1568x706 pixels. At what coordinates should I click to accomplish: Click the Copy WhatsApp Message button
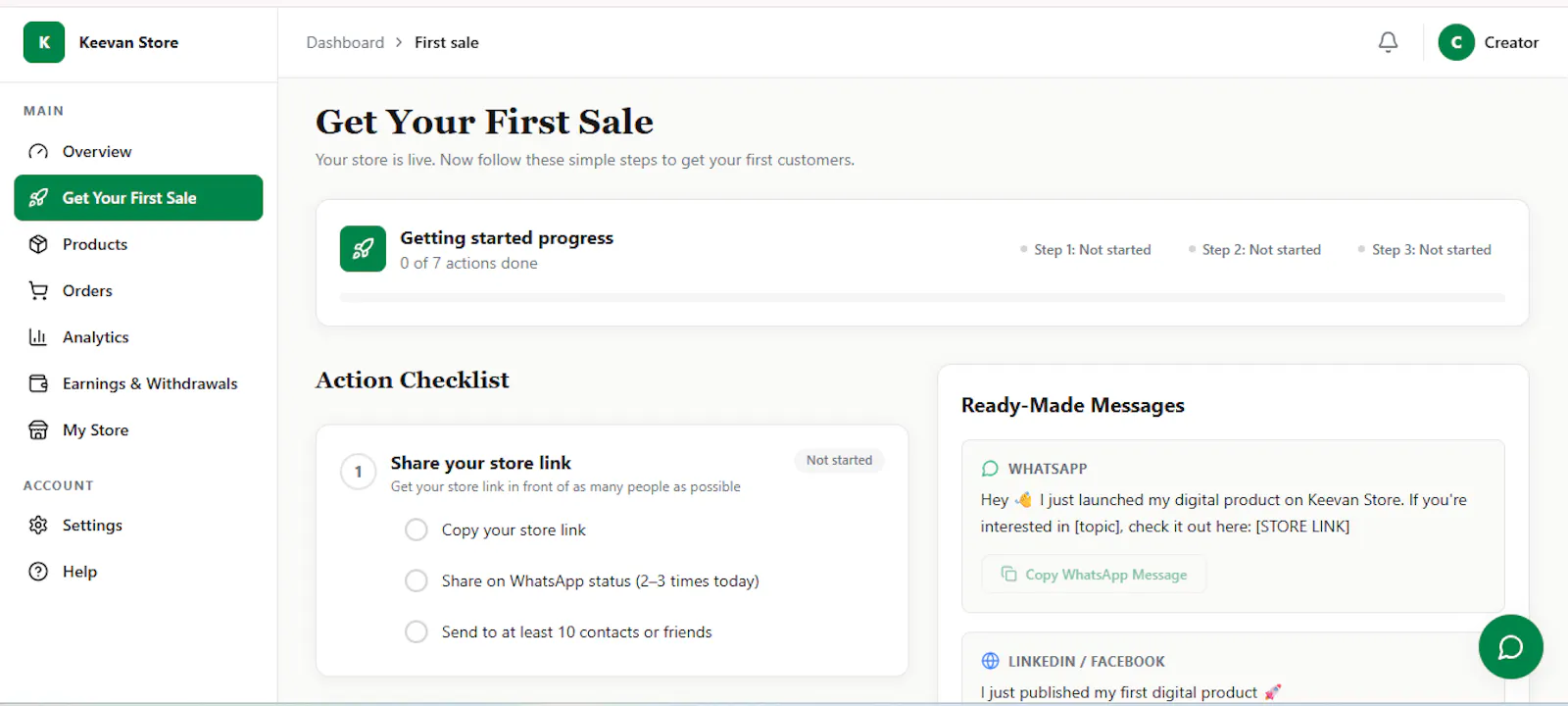1094,575
